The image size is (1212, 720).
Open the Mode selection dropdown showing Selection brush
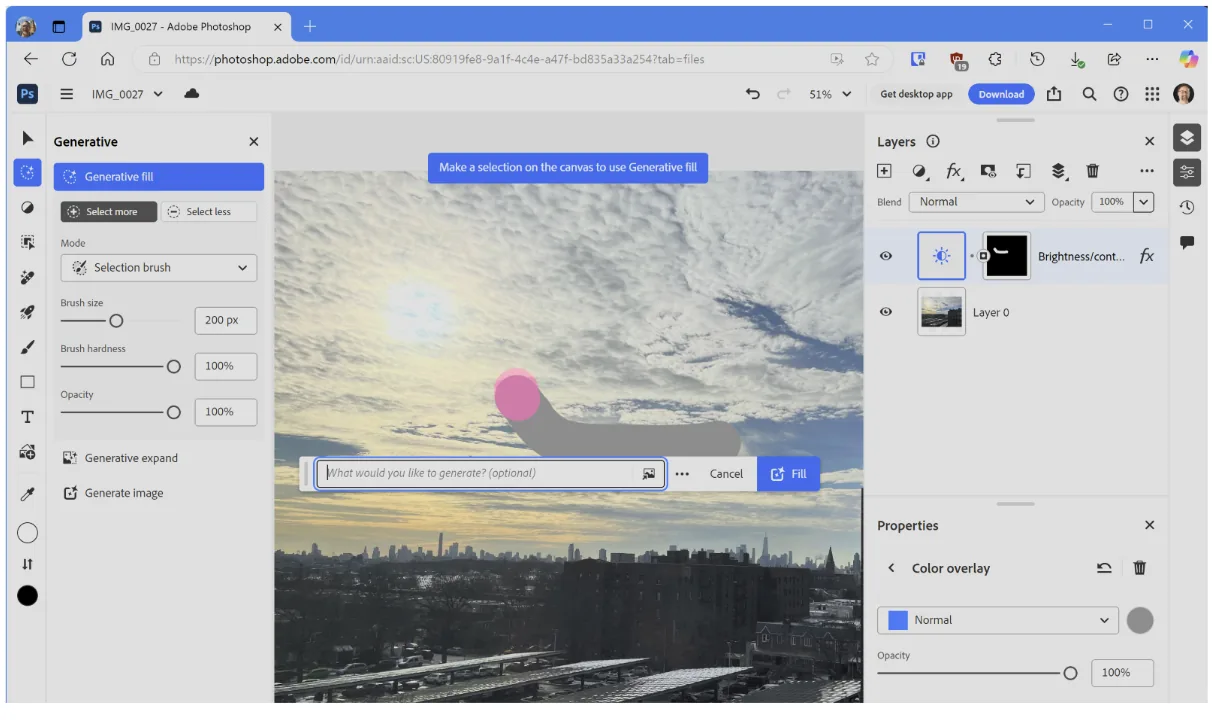[x=158, y=267]
